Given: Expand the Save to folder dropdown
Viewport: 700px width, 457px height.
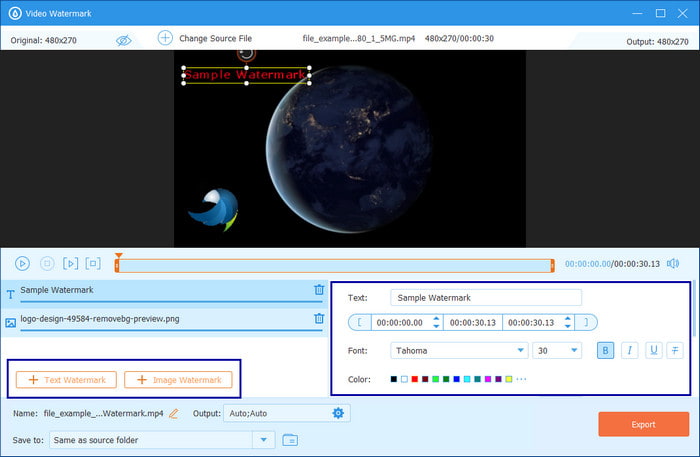Looking at the screenshot, I should click(263, 439).
